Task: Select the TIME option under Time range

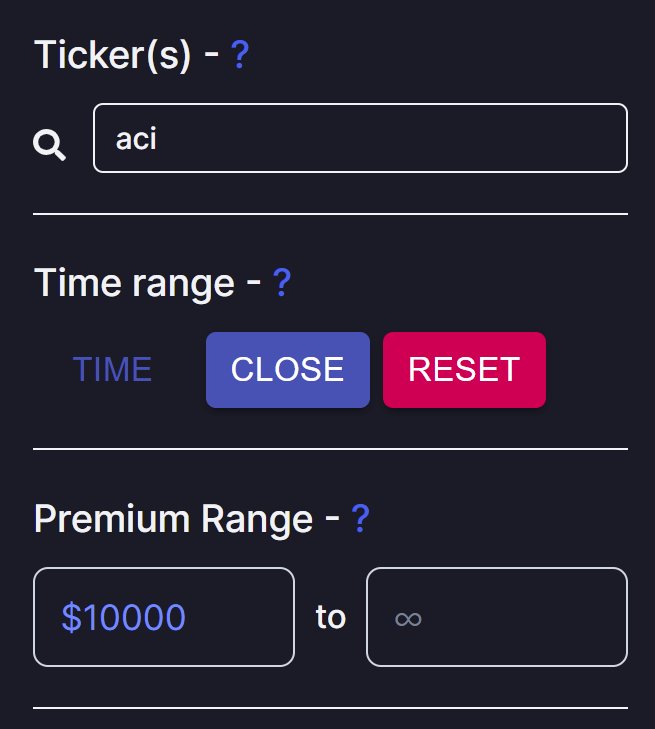Action: (112, 370)
